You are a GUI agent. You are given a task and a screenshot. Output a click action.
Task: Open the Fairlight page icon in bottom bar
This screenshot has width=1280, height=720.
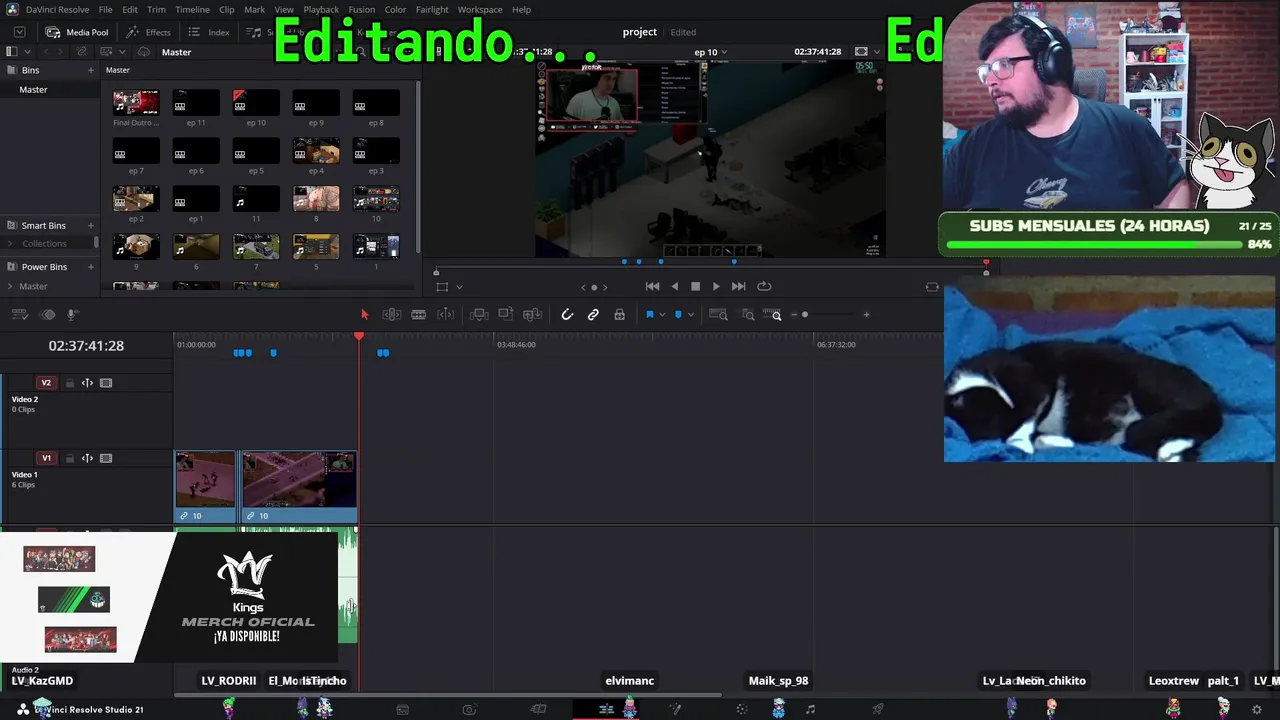tap(810, 709)
